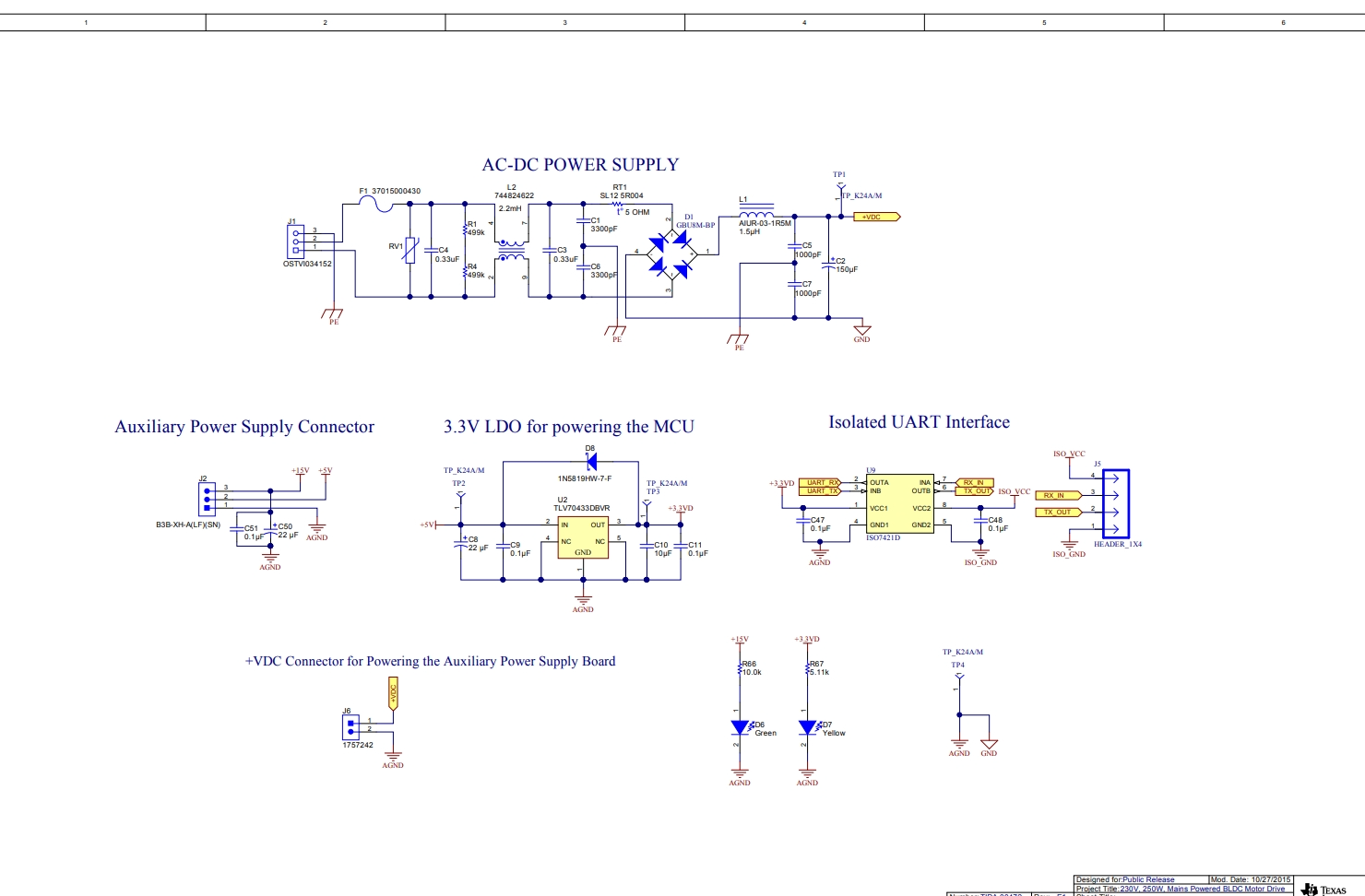This screenshot has width=1365, height=896.
Task: Click the TP4 test point
Action: 958,677
